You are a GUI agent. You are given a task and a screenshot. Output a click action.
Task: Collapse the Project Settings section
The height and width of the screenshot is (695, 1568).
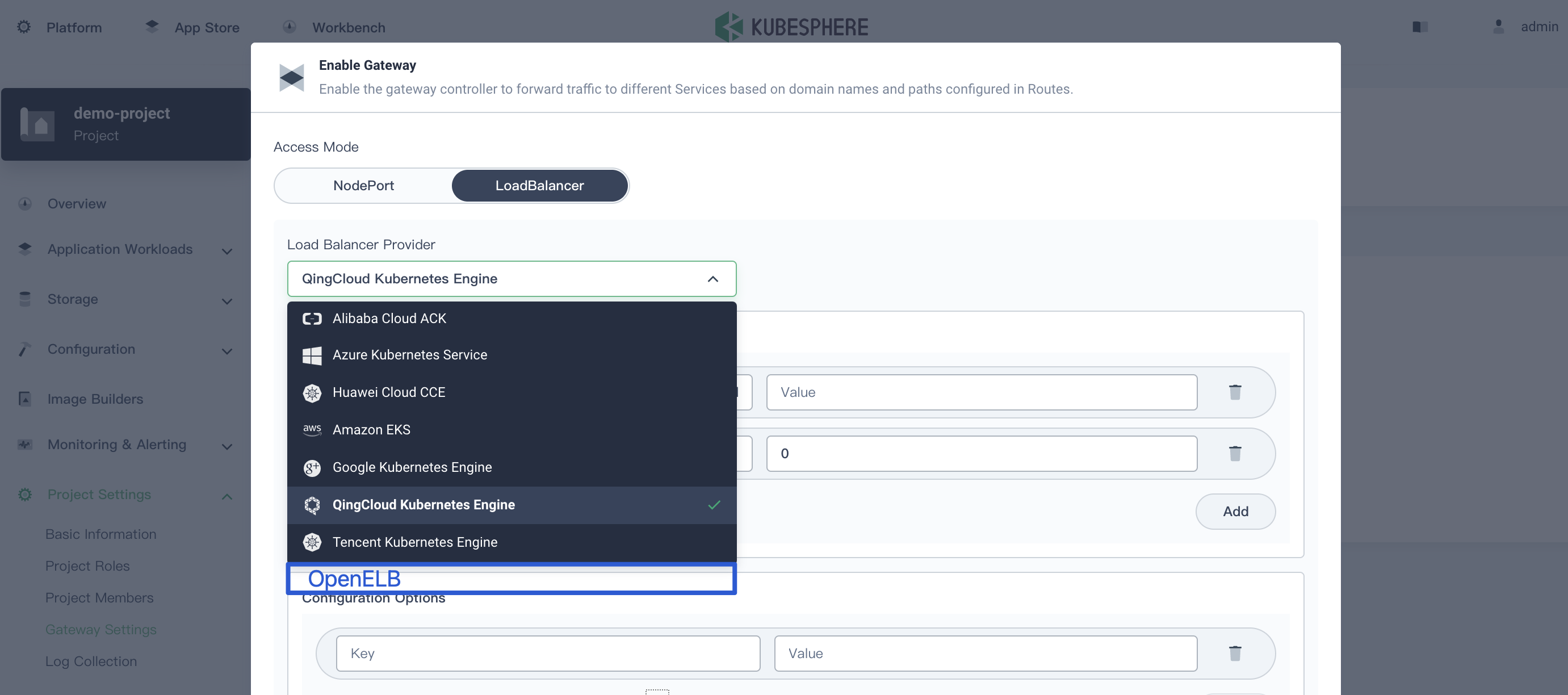click(x=226, y=495)
